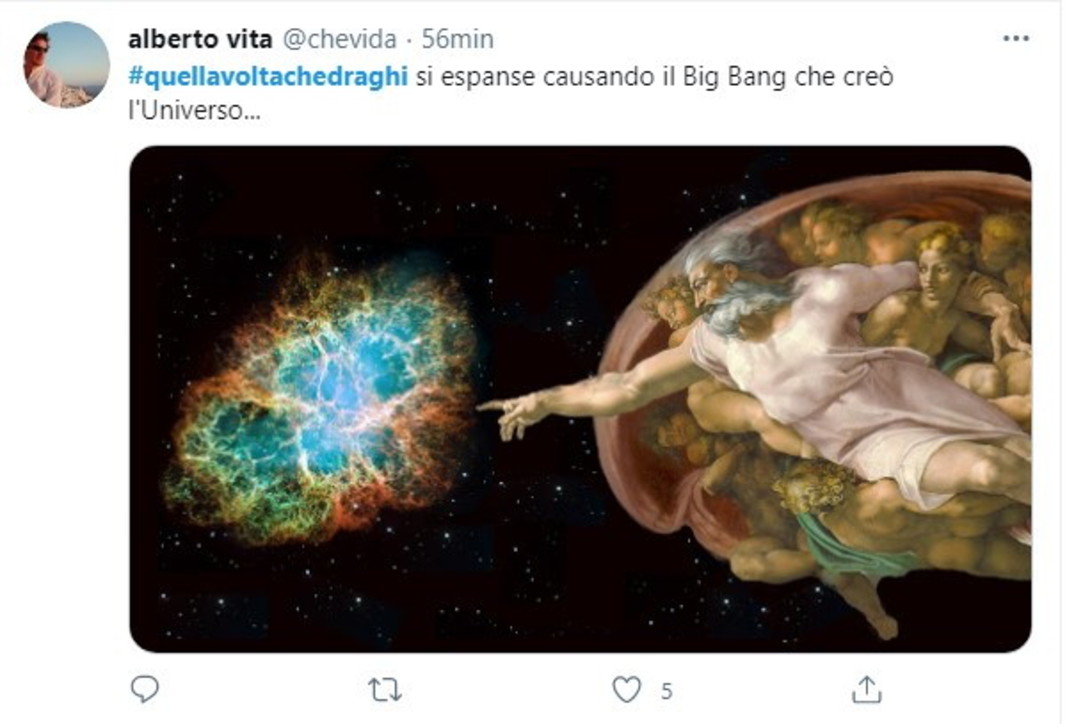
Task: Open alberto vita's profile picture
Action: coord(67,65)
